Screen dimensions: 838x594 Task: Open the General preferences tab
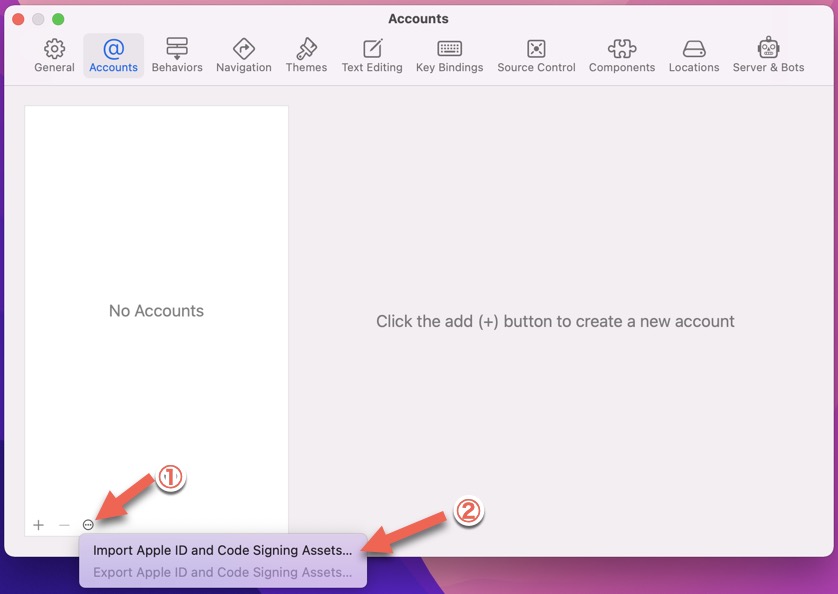point(54,56)
